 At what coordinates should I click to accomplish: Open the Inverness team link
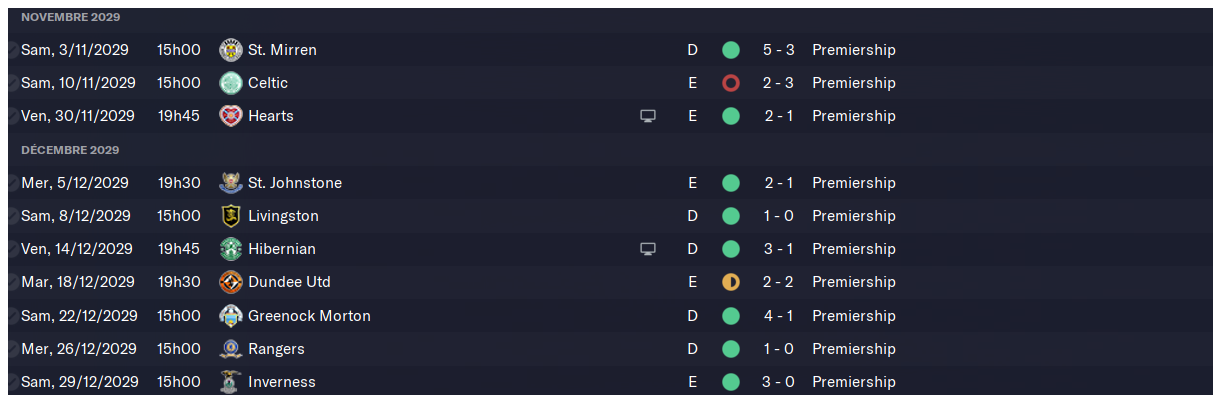coord(282,382)
